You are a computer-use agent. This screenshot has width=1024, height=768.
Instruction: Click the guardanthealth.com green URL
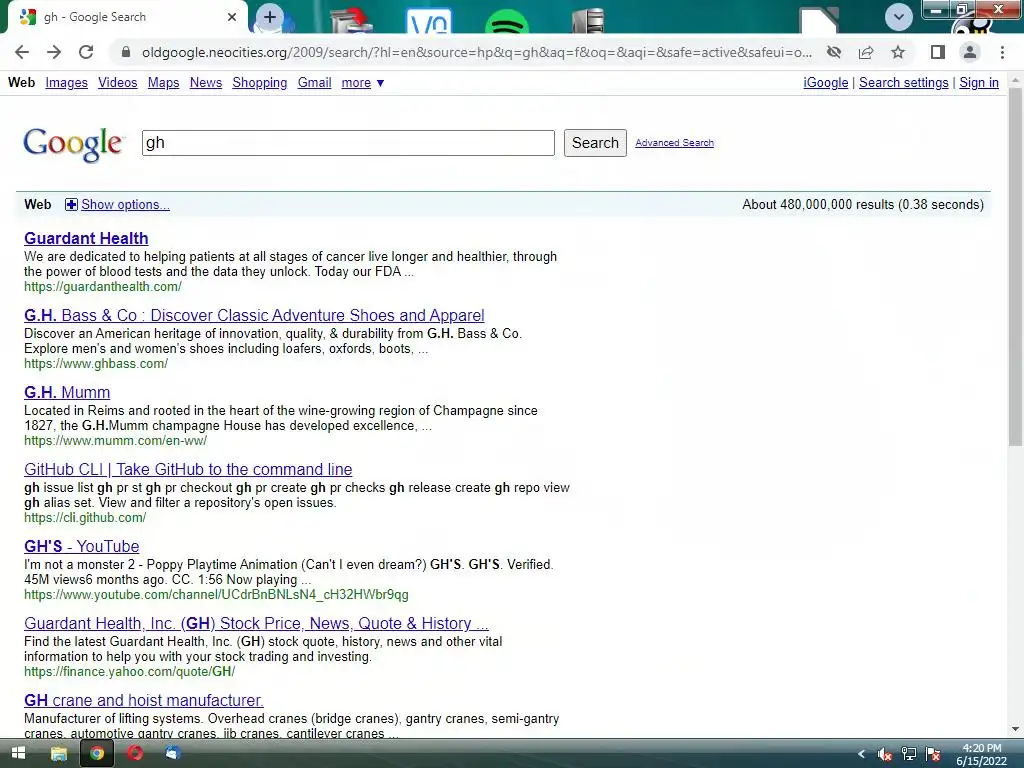[x=103, y=287]
